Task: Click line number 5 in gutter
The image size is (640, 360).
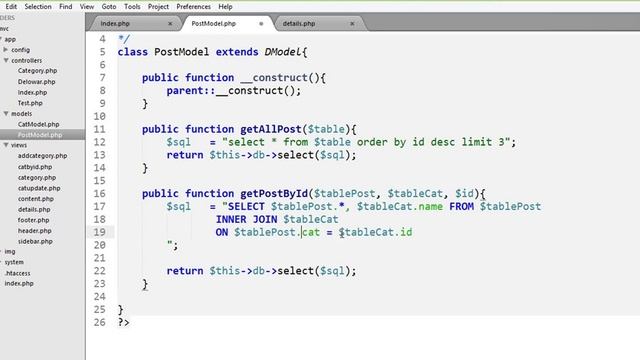Action: click(102, 52)
